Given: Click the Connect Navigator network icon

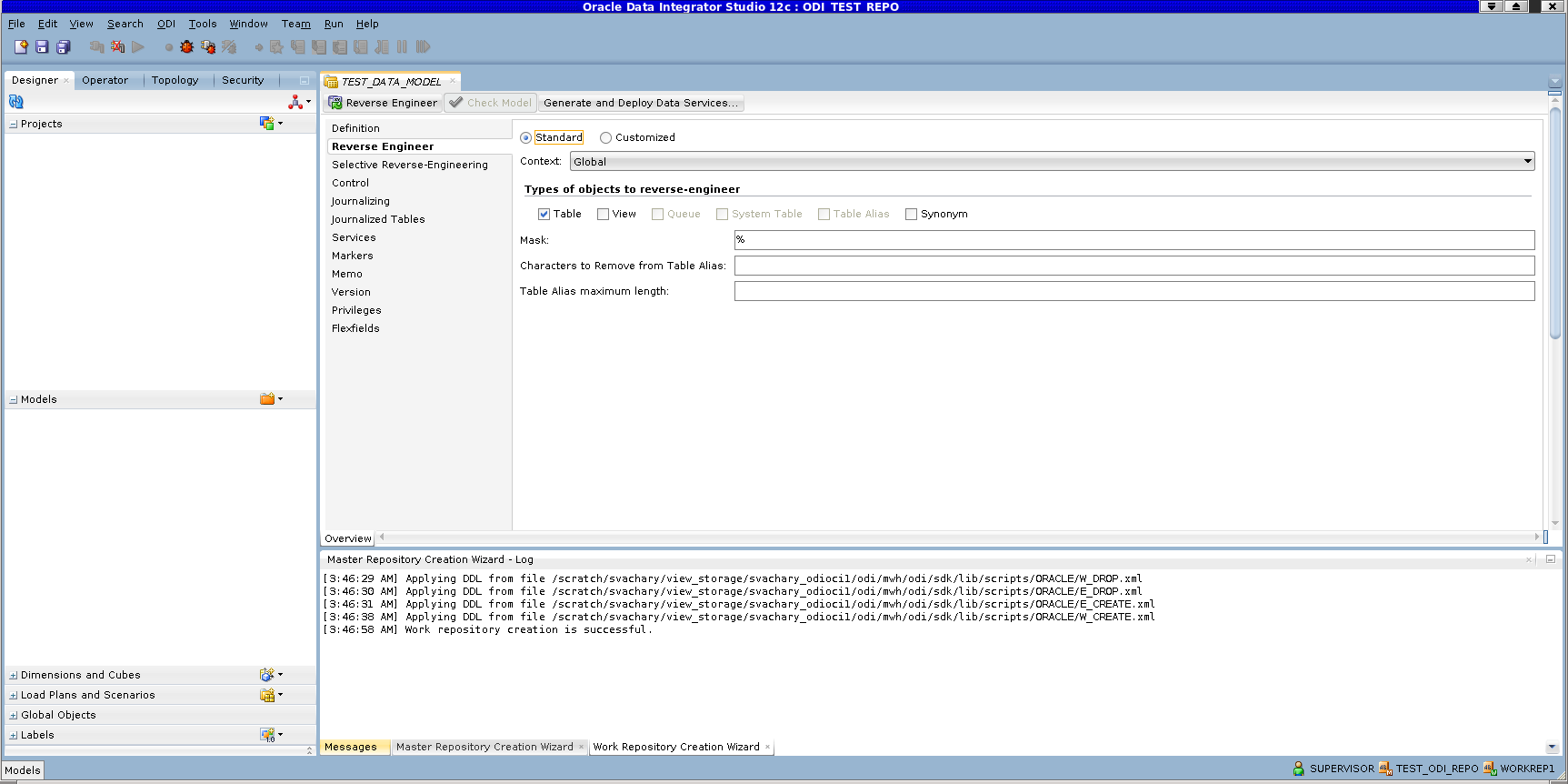Looking at the screenshot, I should pos(295,102).
